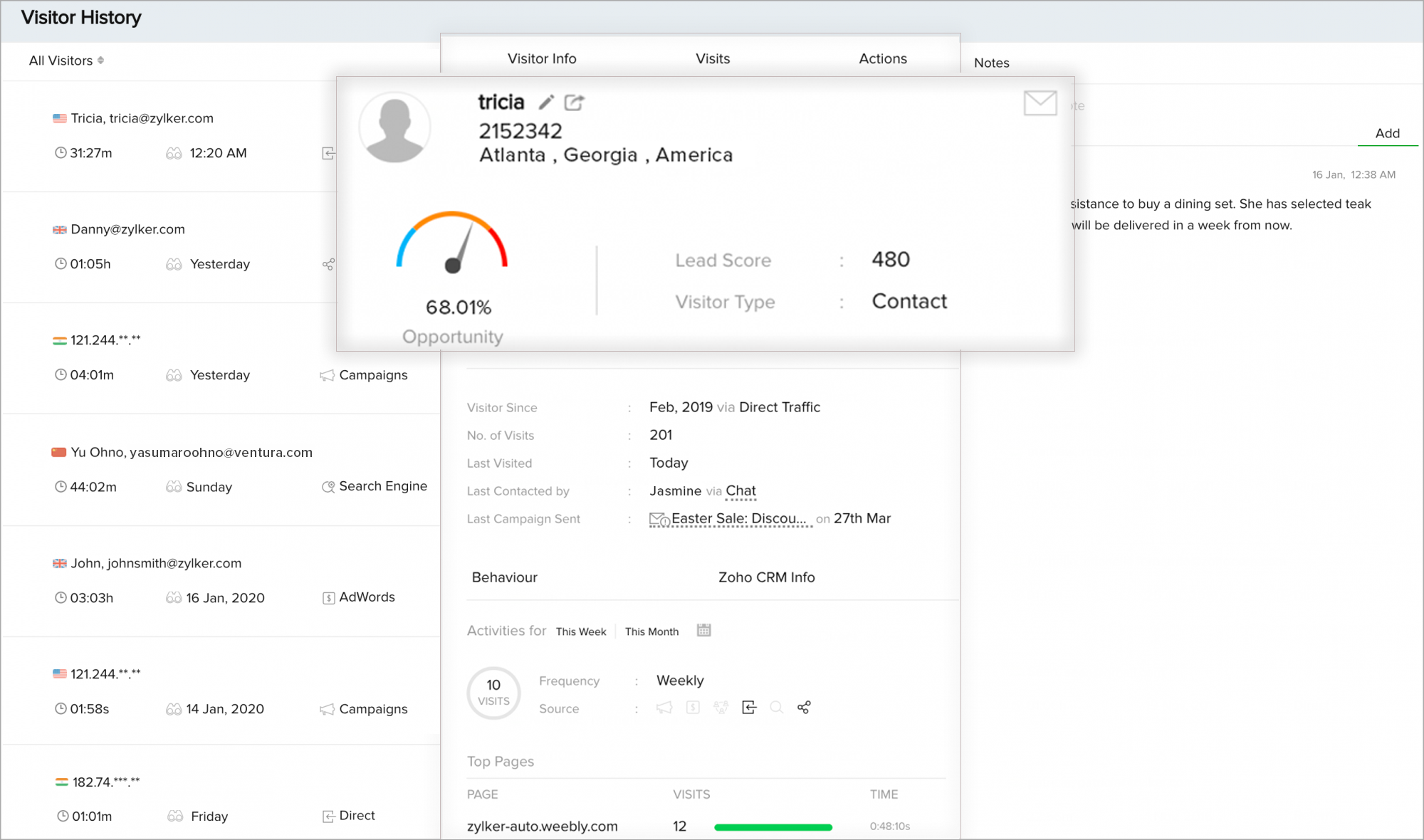Click the share referral source icon

(804, 708)
